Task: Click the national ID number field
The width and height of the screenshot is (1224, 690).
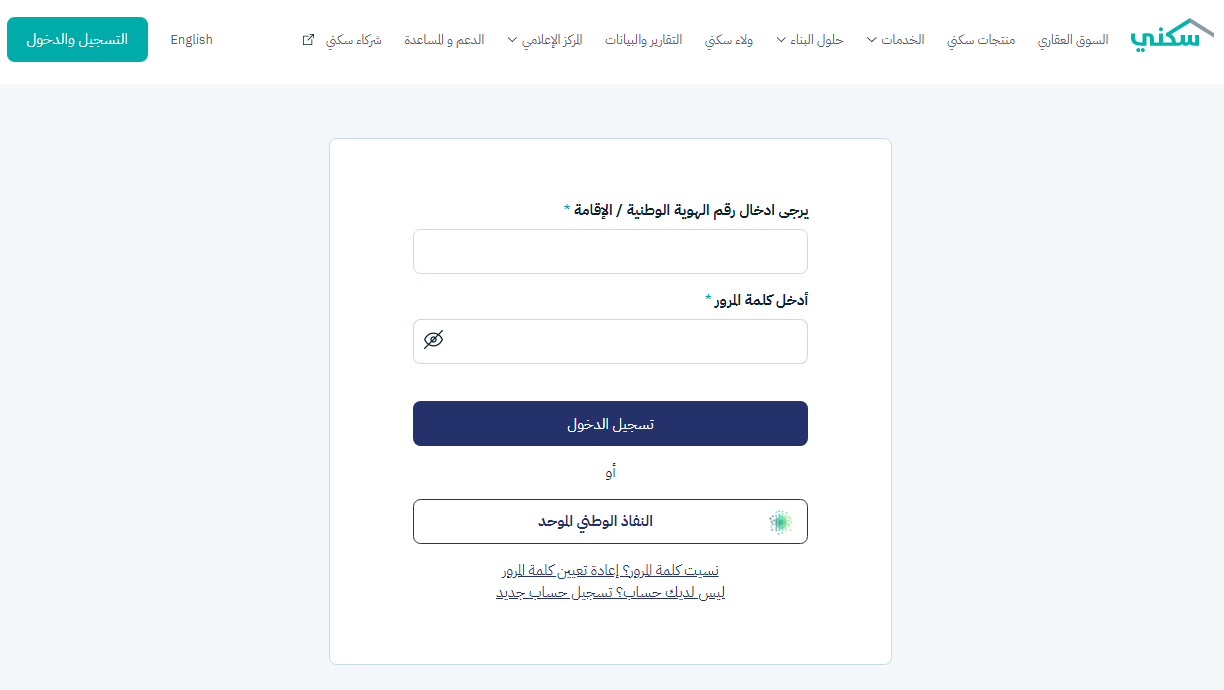Action: pyautogui.click(x=610, y=251)
